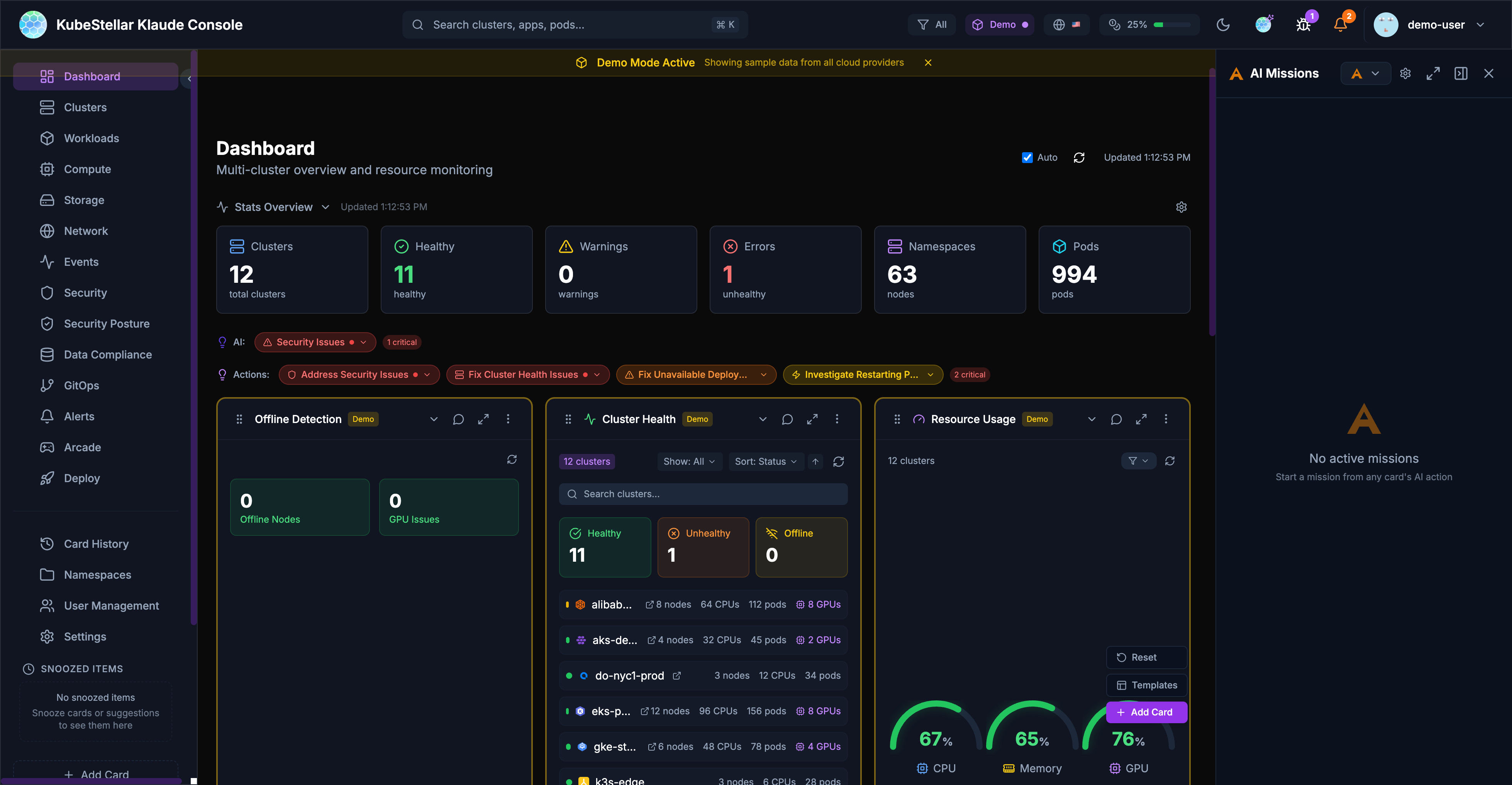The width and height of the screenshot is (1512, 785).
Task: Expand Resource Usage card to fullscreen
Action: (x=1141, y=419)
